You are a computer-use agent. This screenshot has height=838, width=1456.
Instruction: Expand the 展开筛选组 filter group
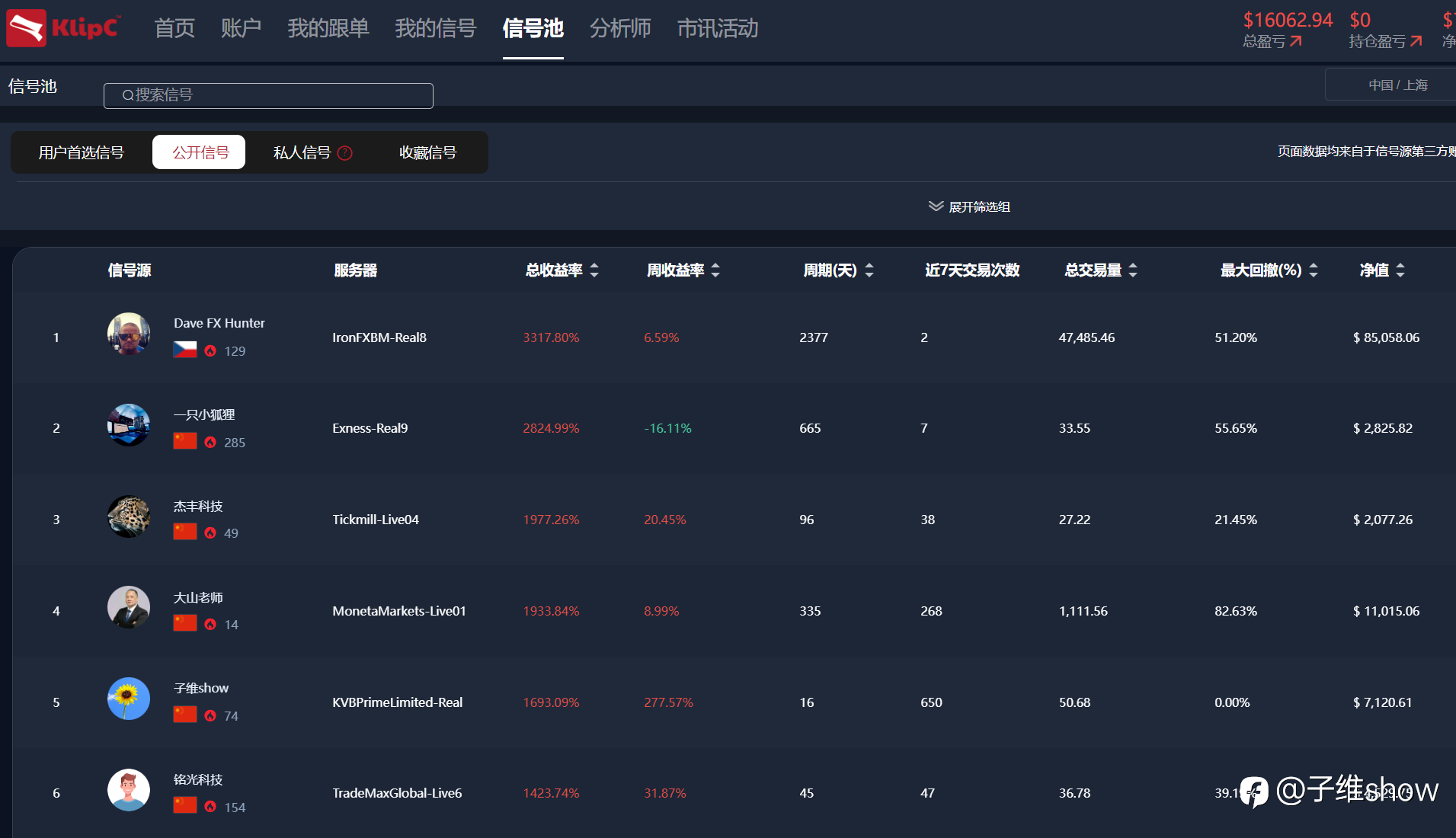969,206
